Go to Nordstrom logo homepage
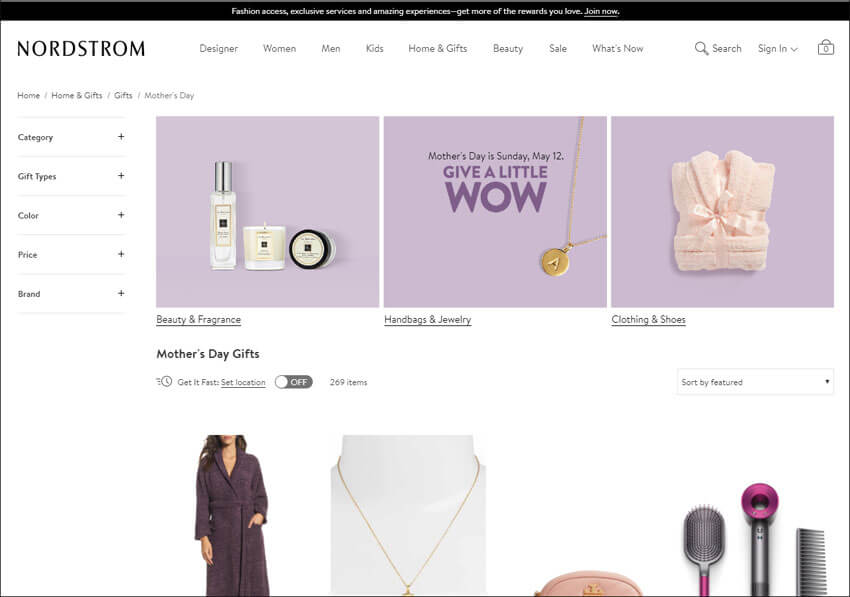This screenshot has width=850, height=597. pyautogui.click(x=81, y=48)
